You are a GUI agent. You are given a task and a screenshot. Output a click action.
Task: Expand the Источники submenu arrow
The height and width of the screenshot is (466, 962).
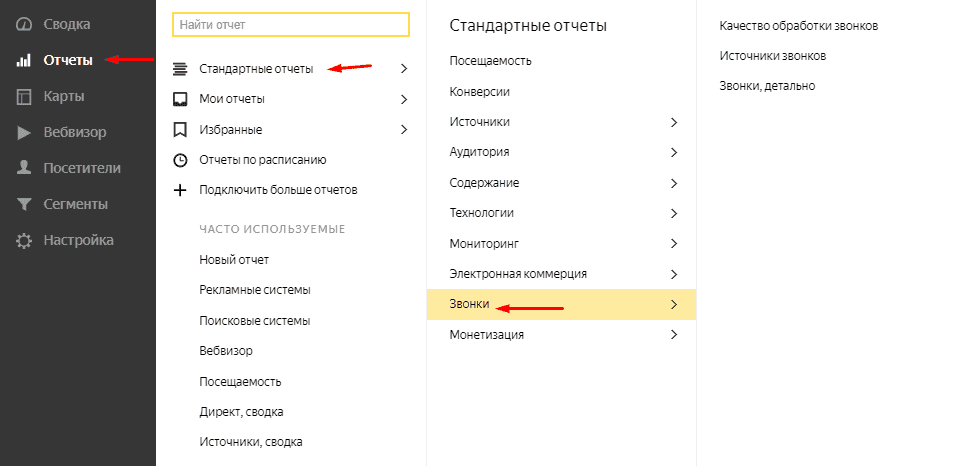(674, 122)
